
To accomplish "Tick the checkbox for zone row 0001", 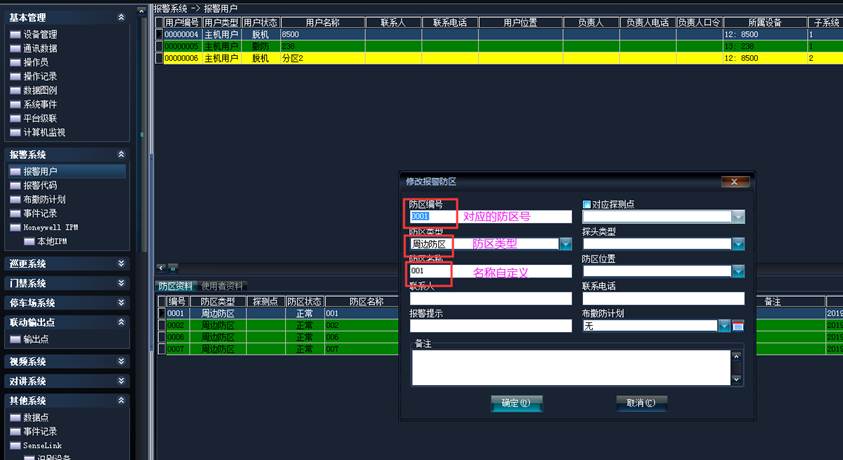I will pos(161,313).
